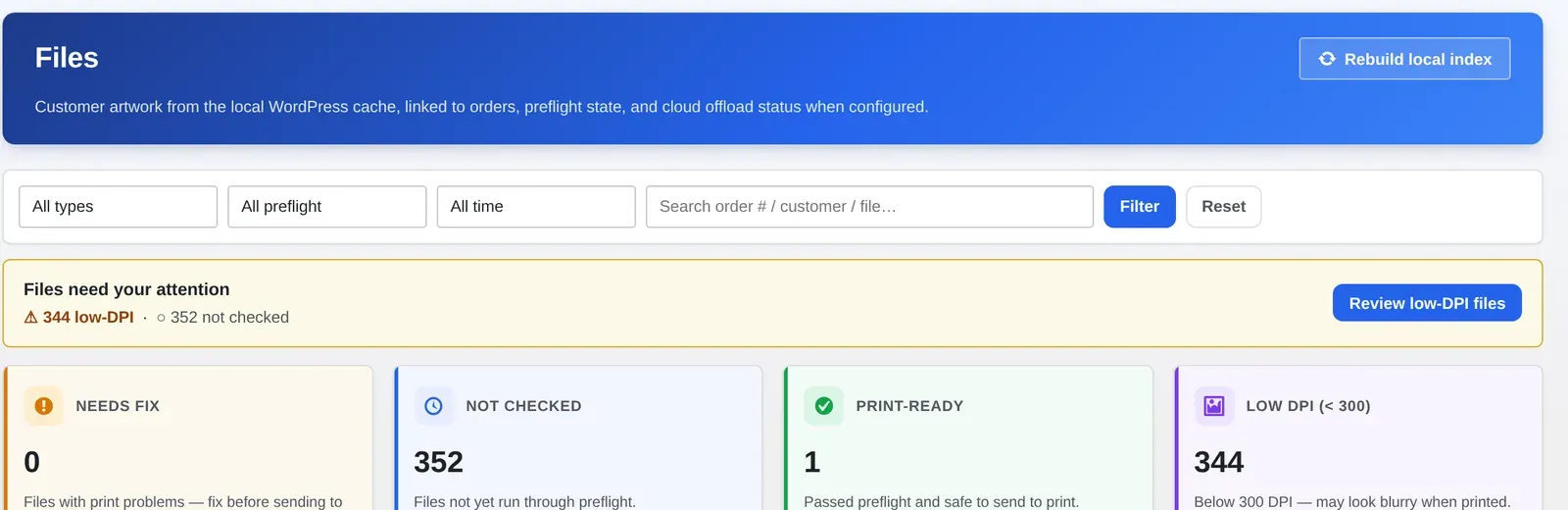Select the LOW DPI (< 300) card label

point(1308,406)
